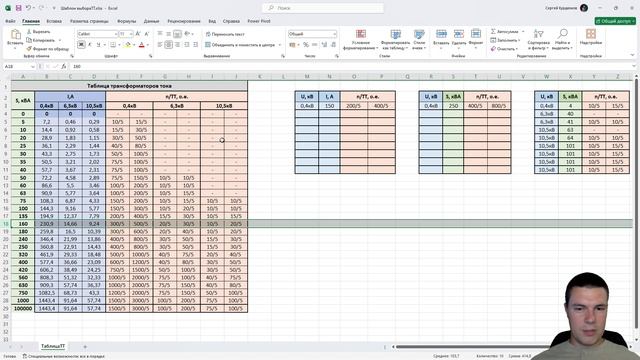This screenshot has width=640, height=360.
Task: Switch to the Разметка страницы tab
Action: click(x=89, y=21)
